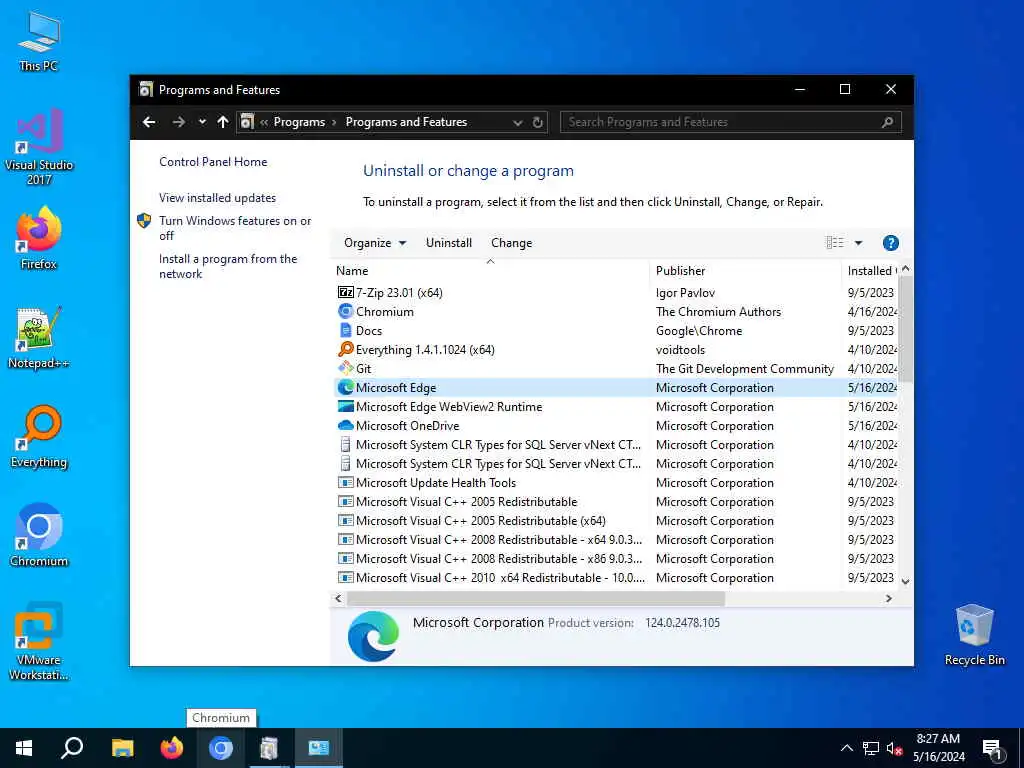
Task: Click Programs and Features breadcrumb segment
Action: (x=406, y=122)
